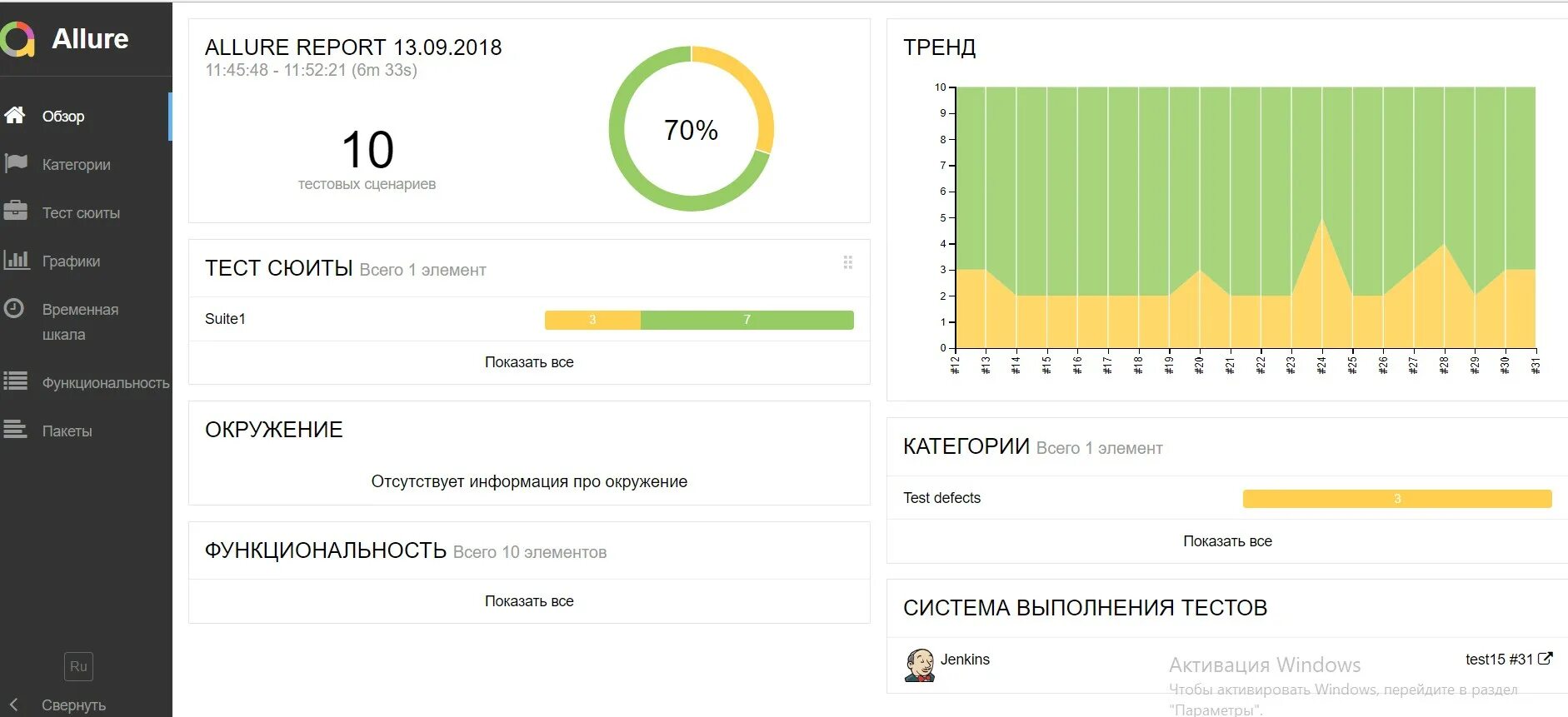The width and height of the screenshot is (1568, 717).
Task: Click СИСТЕМА ВЫПОЛНЕНИЯ ТЕСТОВ heading
Action: [x=1085, y=608]
